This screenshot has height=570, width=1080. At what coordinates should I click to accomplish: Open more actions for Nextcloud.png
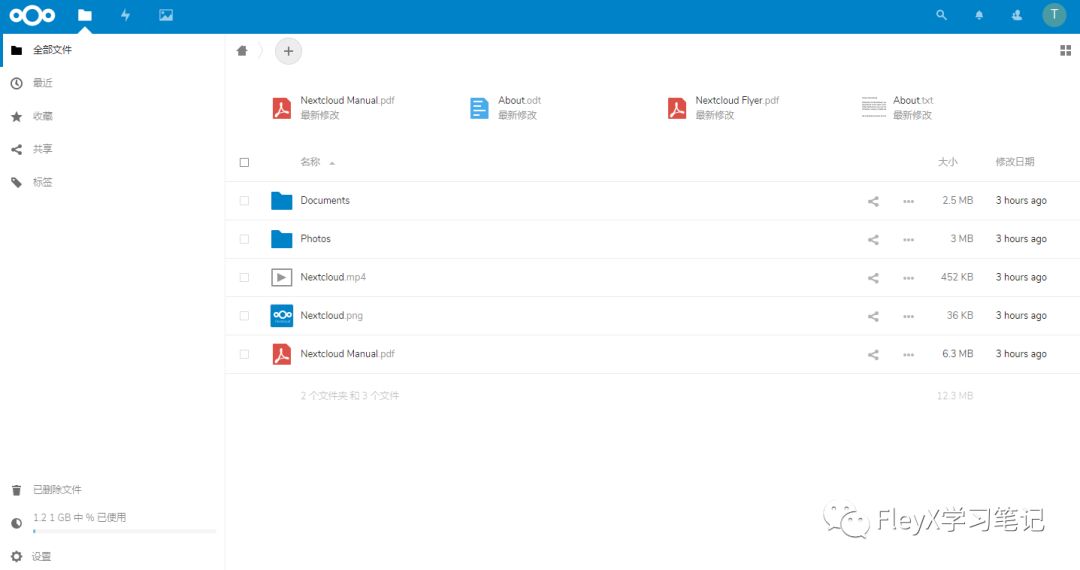(908, 317)
